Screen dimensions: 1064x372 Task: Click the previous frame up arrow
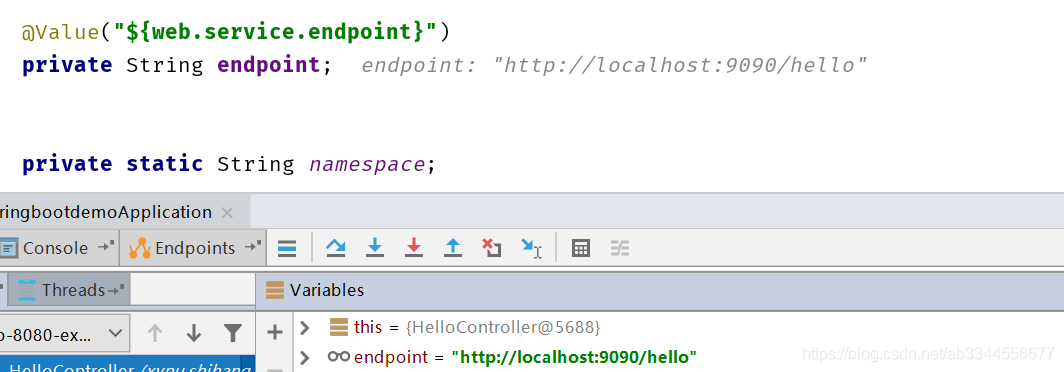[155, 333]
